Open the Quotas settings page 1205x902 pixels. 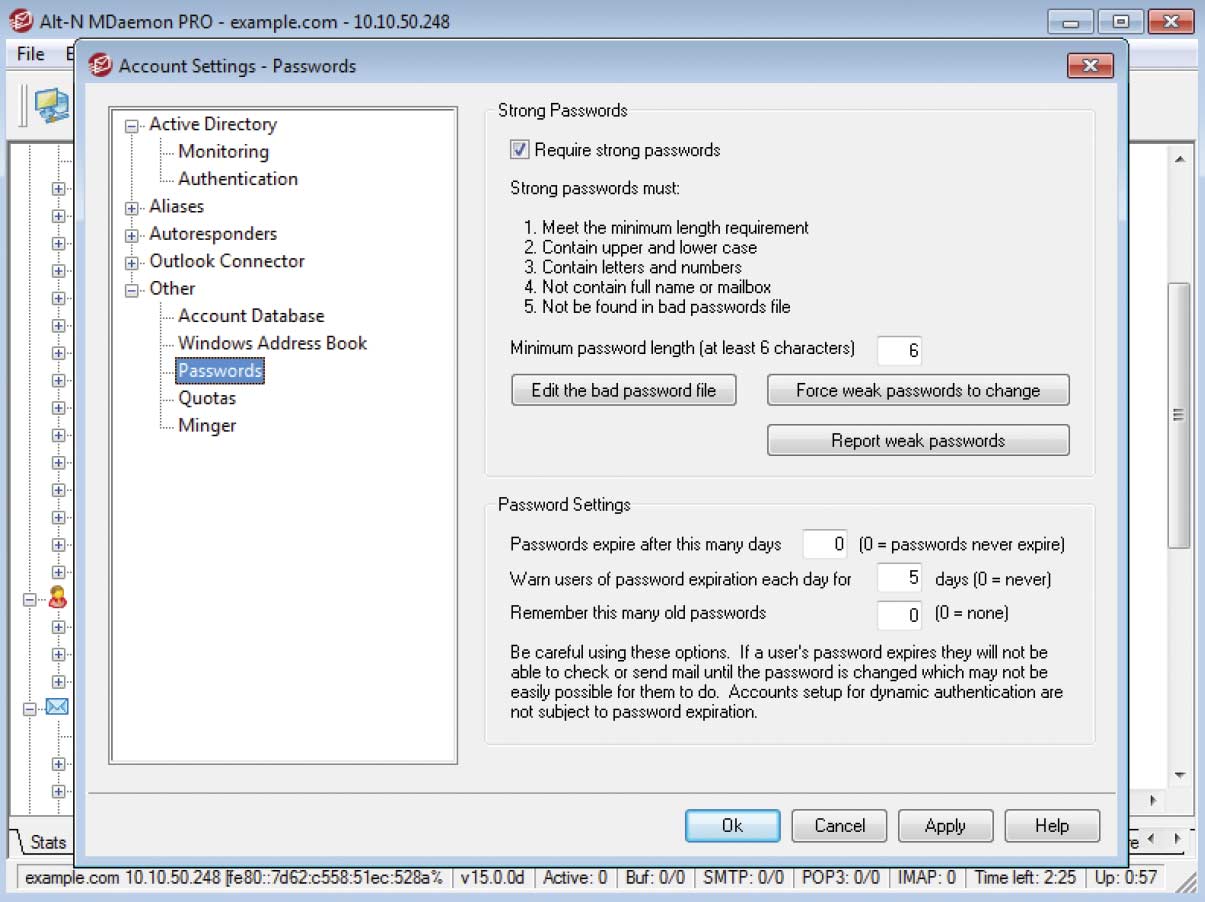point(207,398)
